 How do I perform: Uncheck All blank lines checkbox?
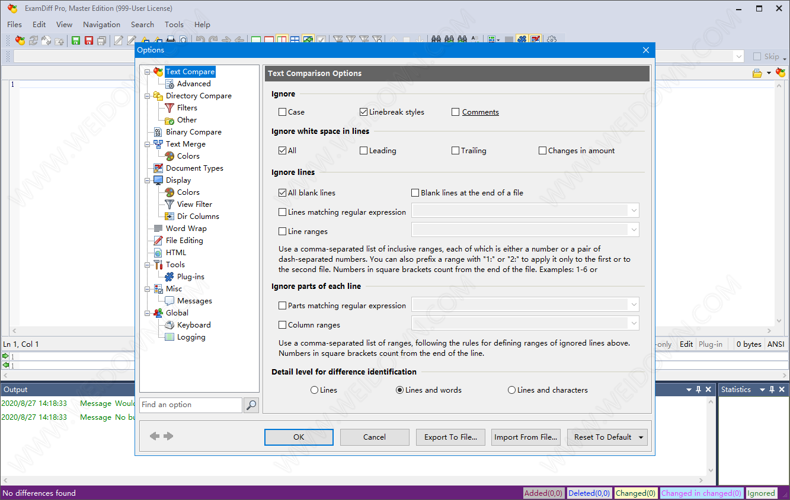tap(282, 193)
